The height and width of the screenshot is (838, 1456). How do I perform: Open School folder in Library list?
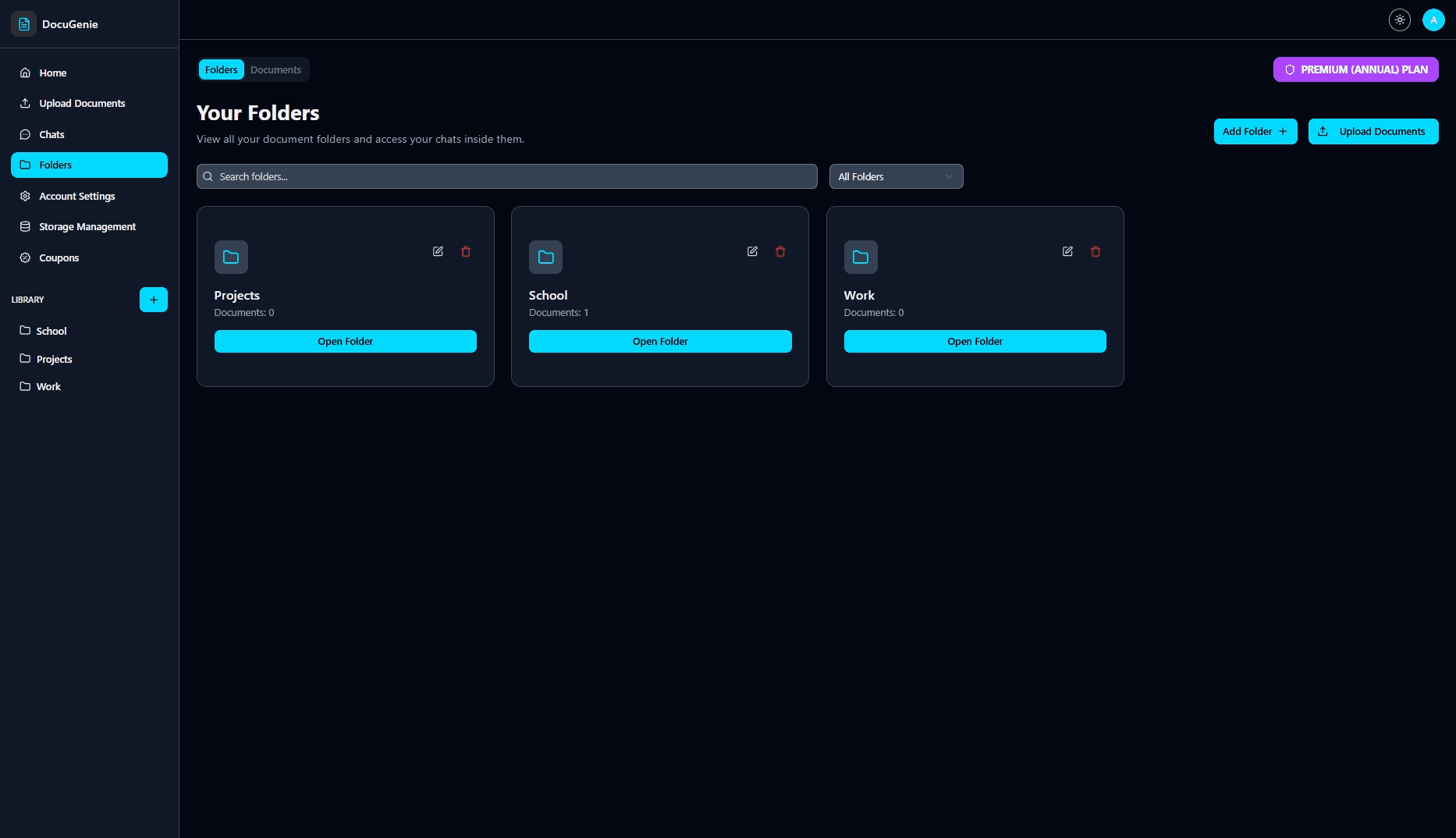tap(89, 331)
